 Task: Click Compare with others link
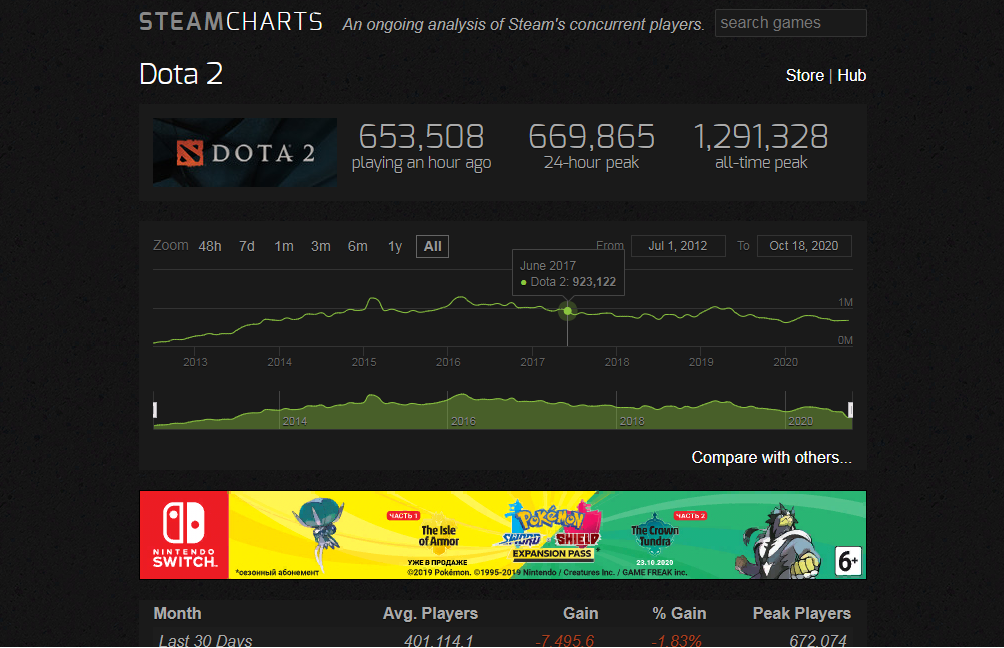pos(771,457)
